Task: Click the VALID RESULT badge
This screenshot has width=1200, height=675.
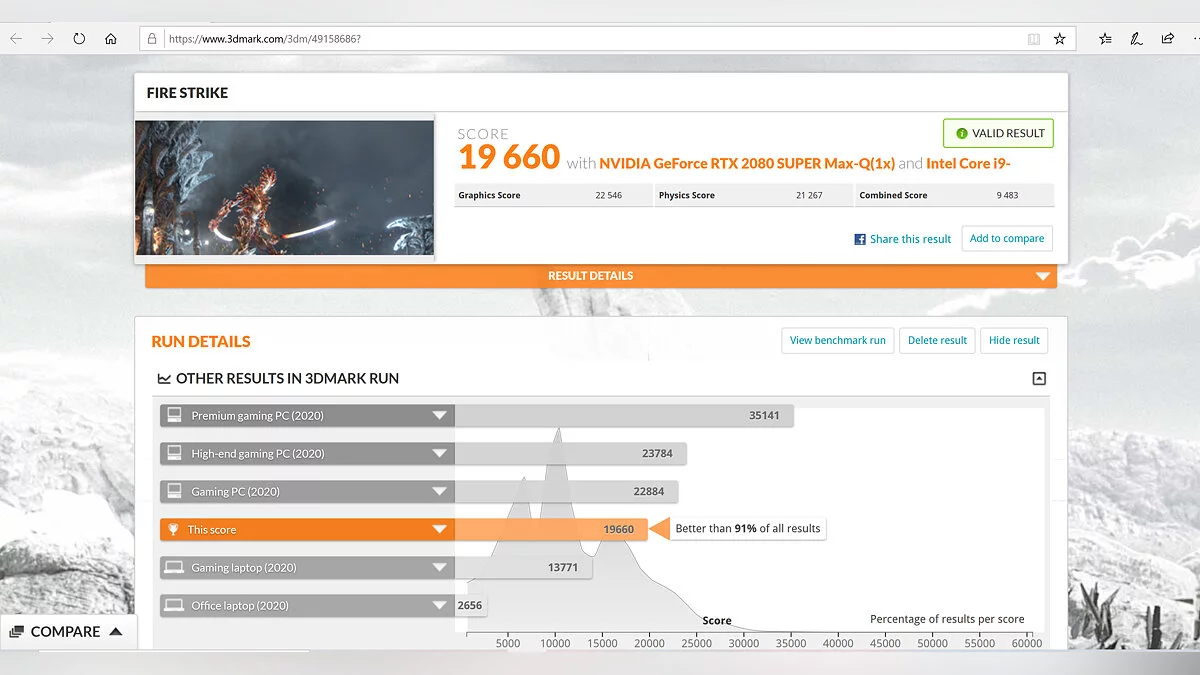Action: [x=998, y=133]
